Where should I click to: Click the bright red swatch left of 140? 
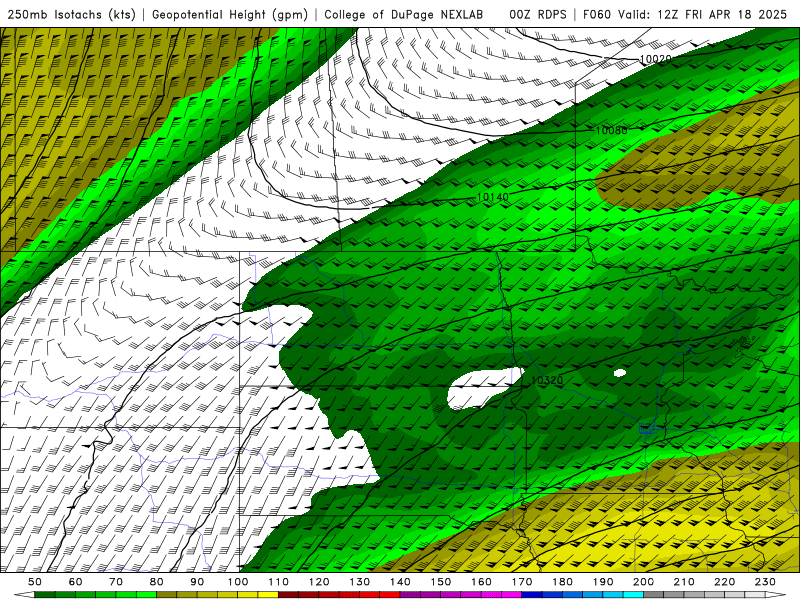pos(390,595)
